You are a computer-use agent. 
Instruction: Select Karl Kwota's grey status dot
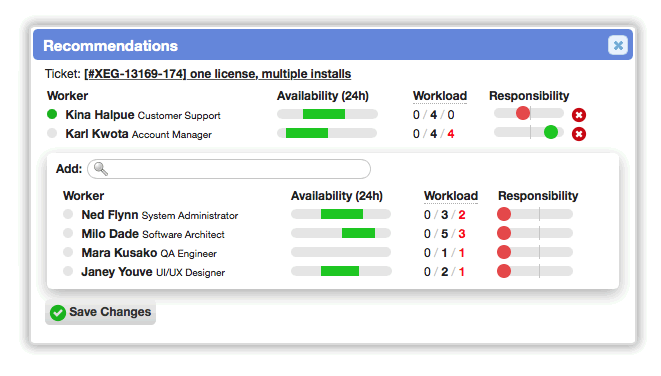coord(52,133)
